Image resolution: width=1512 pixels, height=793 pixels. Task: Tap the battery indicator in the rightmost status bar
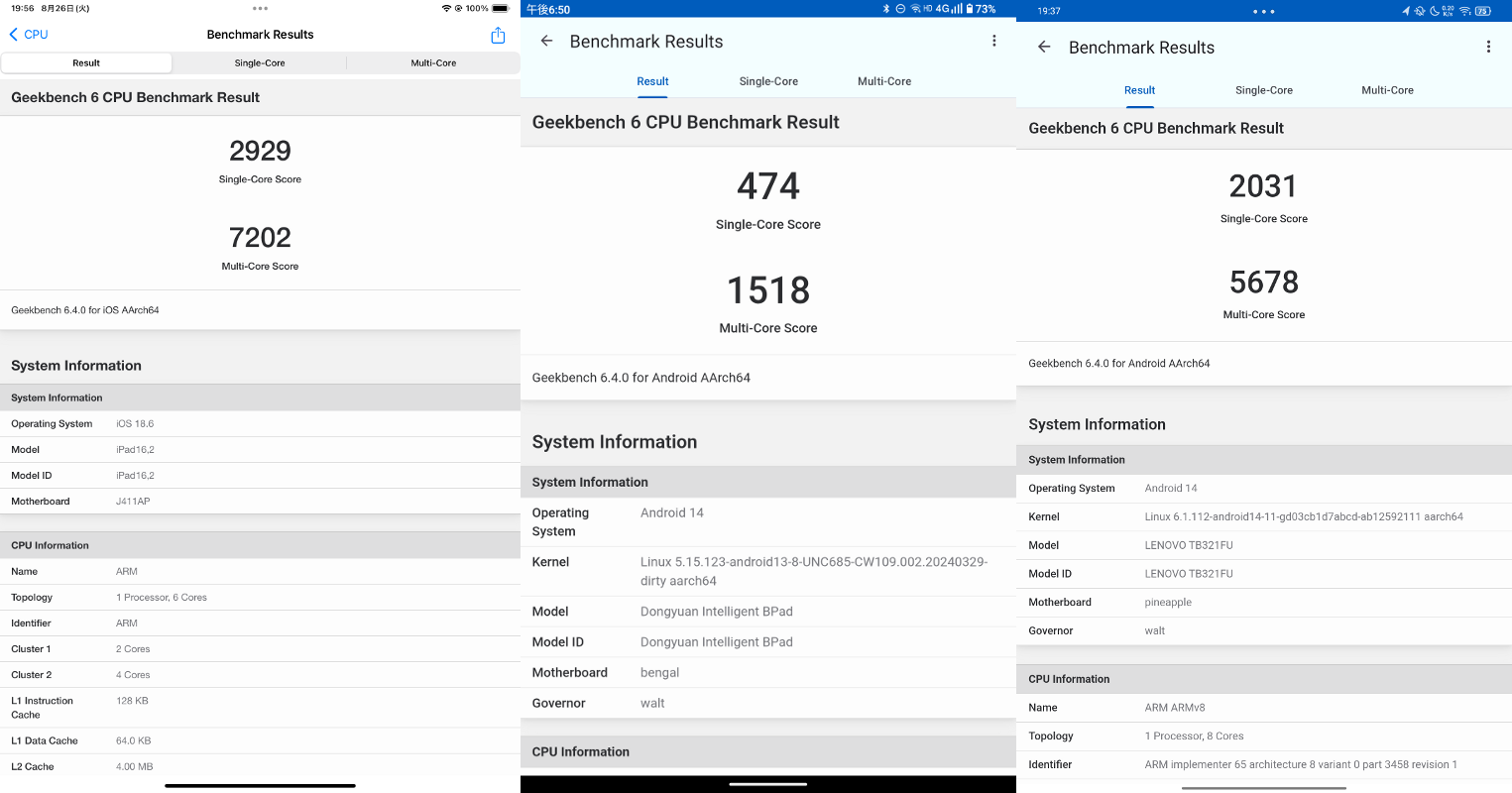point(1483,11)
